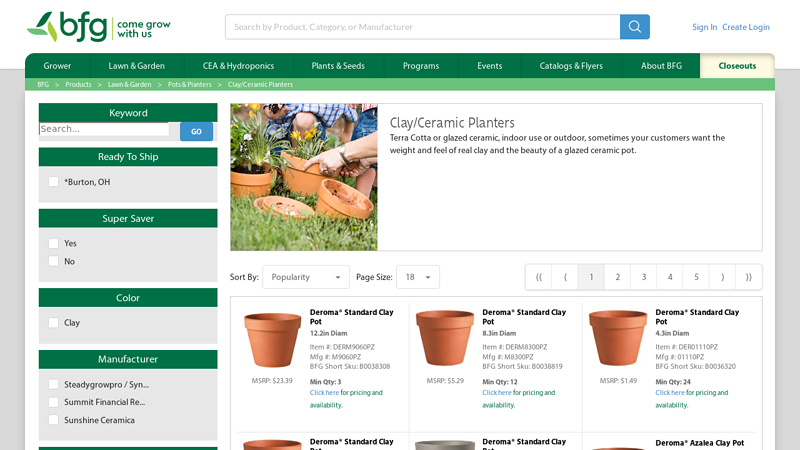Click the Keyword search input
Image resolution: width=800 pixels, height=450 pixels.
click(104, 129)
